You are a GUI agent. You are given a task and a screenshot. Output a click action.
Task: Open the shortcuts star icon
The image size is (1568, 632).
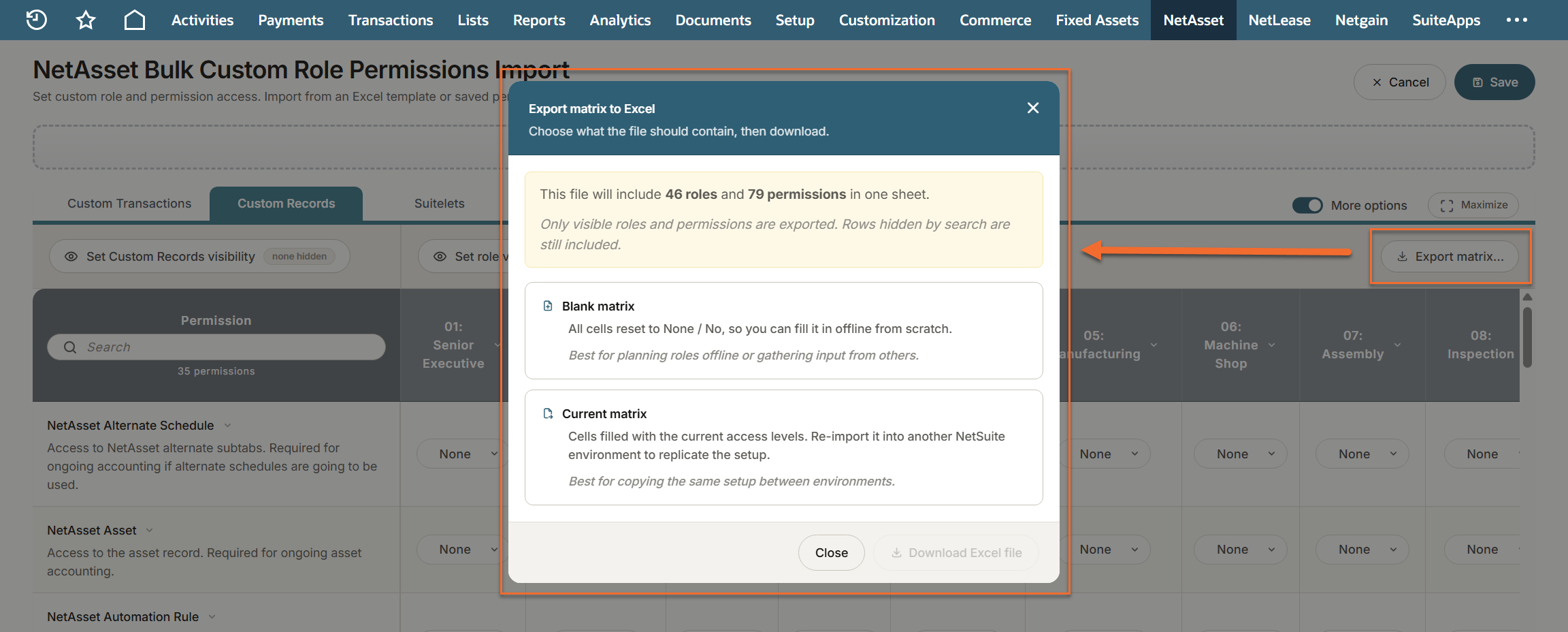[x=86, y=20]
